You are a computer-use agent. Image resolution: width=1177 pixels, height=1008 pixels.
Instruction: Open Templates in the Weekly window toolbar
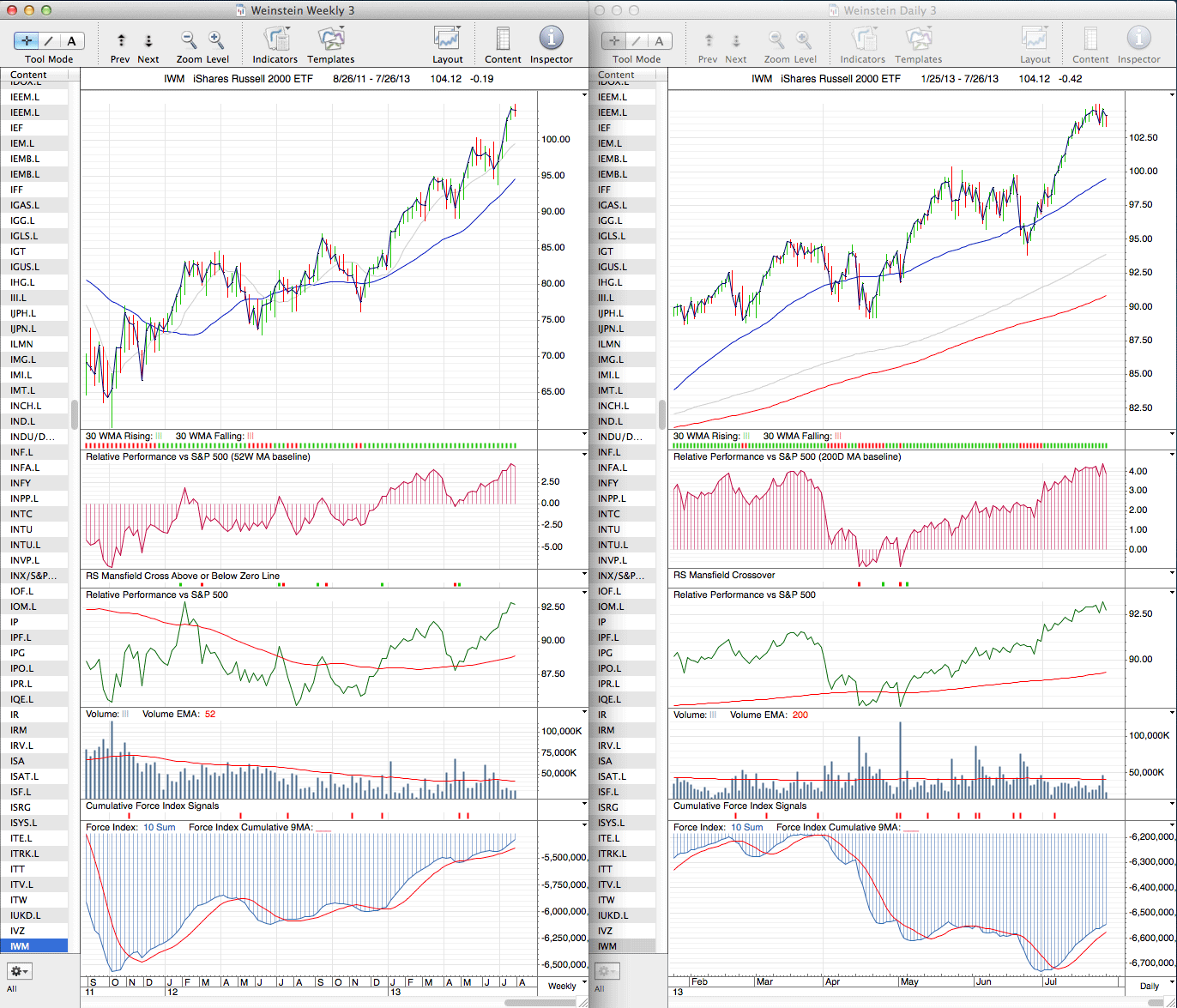pyautogui.click(x=330, y=39)
